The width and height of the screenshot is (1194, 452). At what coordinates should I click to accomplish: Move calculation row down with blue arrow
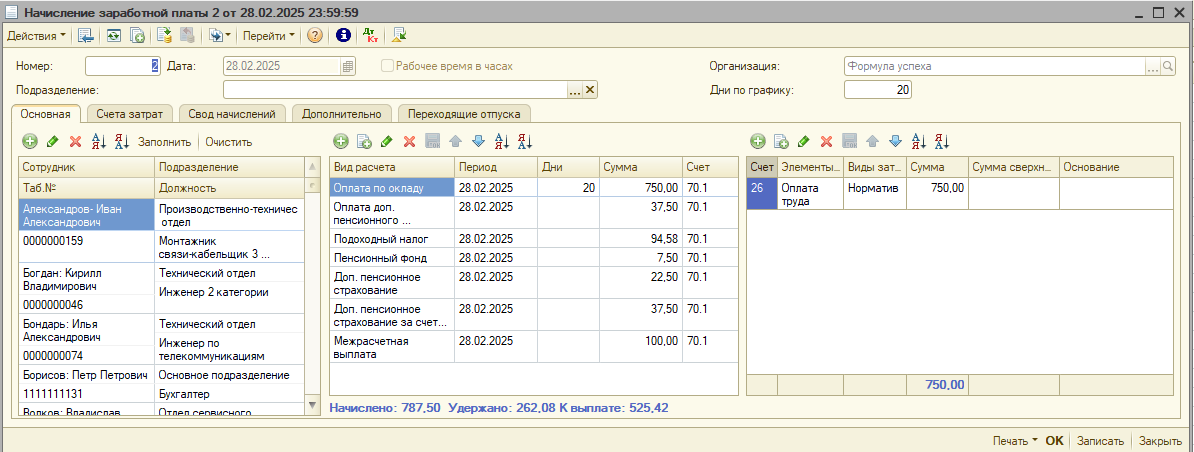pos(477,142)
